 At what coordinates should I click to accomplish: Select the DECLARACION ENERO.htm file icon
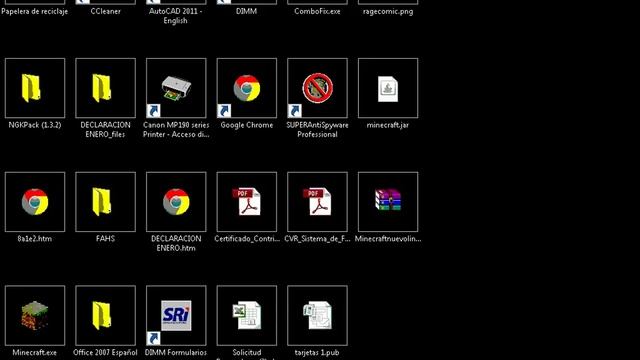tap(176, 202)
